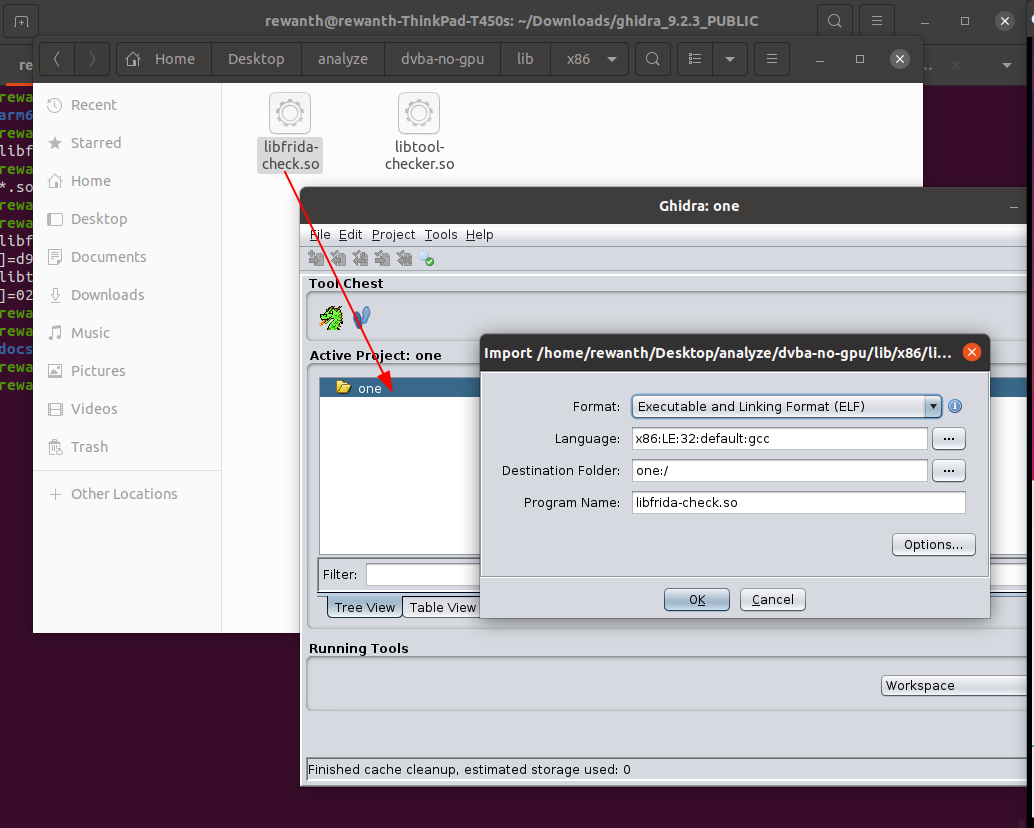Viewport: 1034px width, 828px height.
Task: Click the Find Checkouts toolbar icon in Ghidra
Action: pyautogui.click(x=427, y=259)
